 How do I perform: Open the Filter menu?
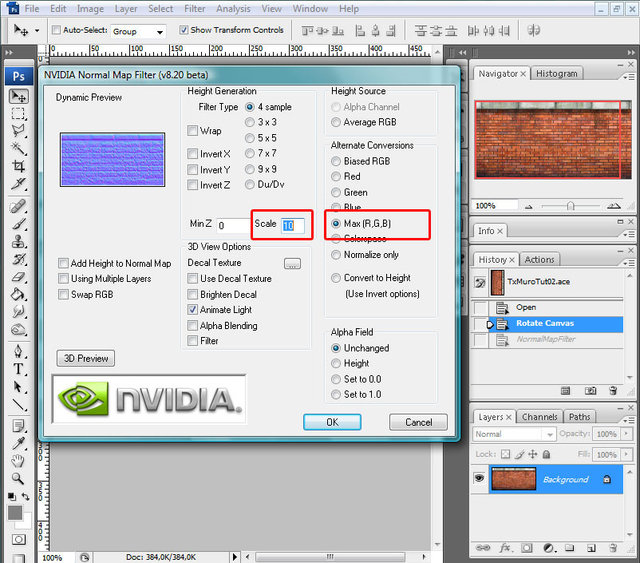[194, 9]
